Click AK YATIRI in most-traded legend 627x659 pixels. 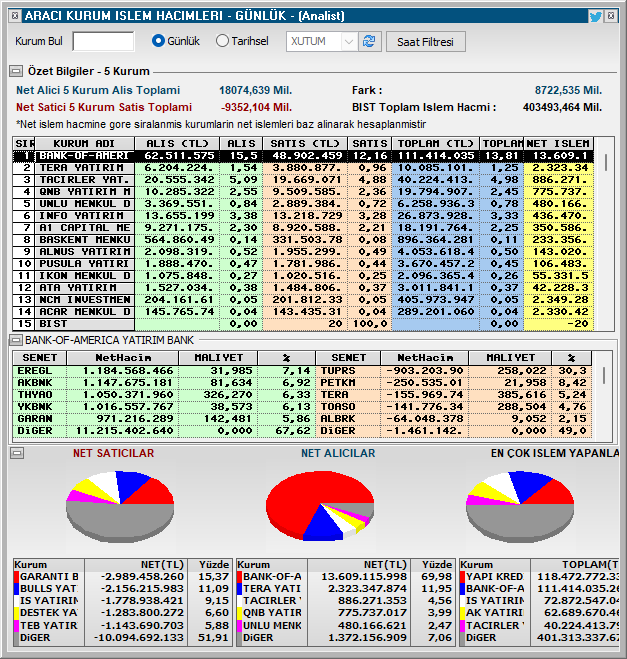click(494, 613)
